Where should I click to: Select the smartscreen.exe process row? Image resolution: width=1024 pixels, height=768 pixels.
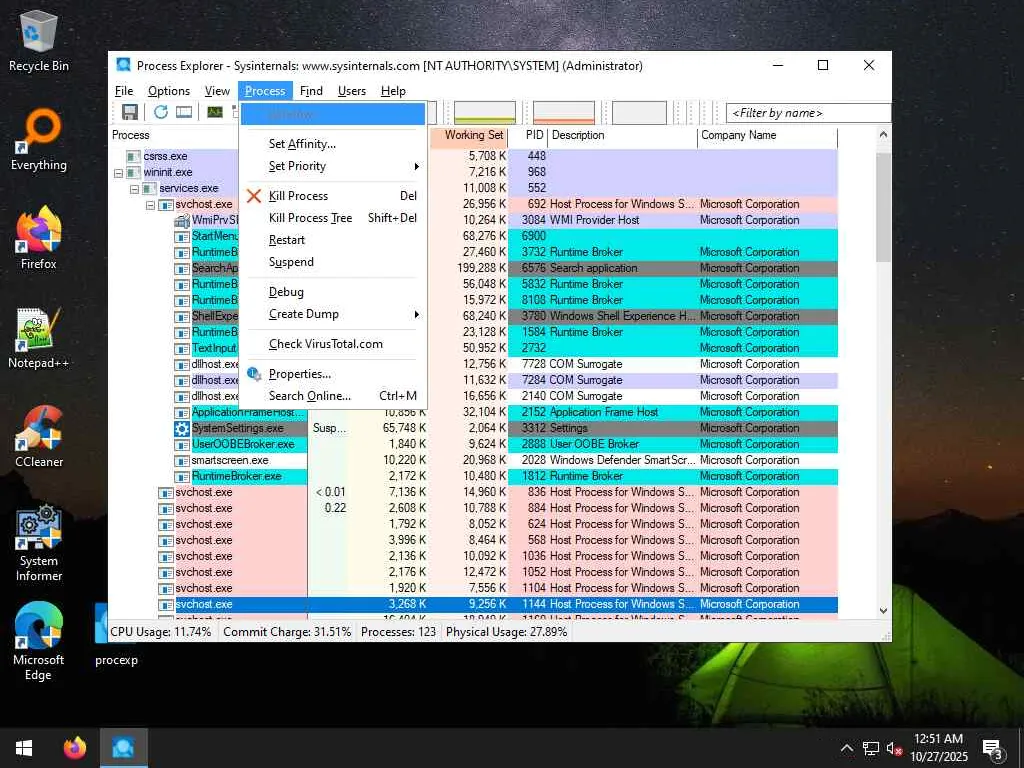coord(473,460)
